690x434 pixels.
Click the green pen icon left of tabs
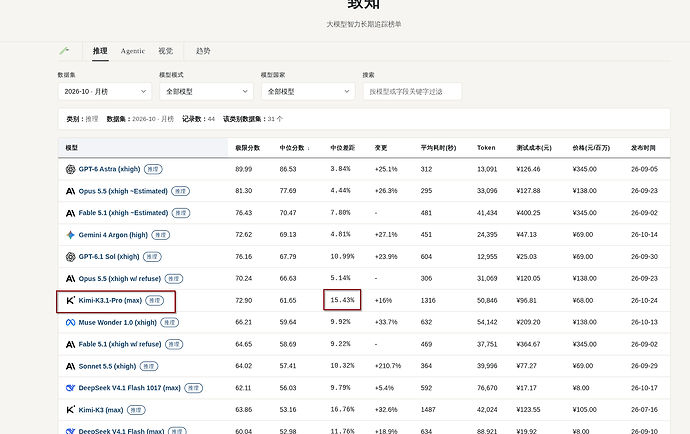tap(64, 51)
